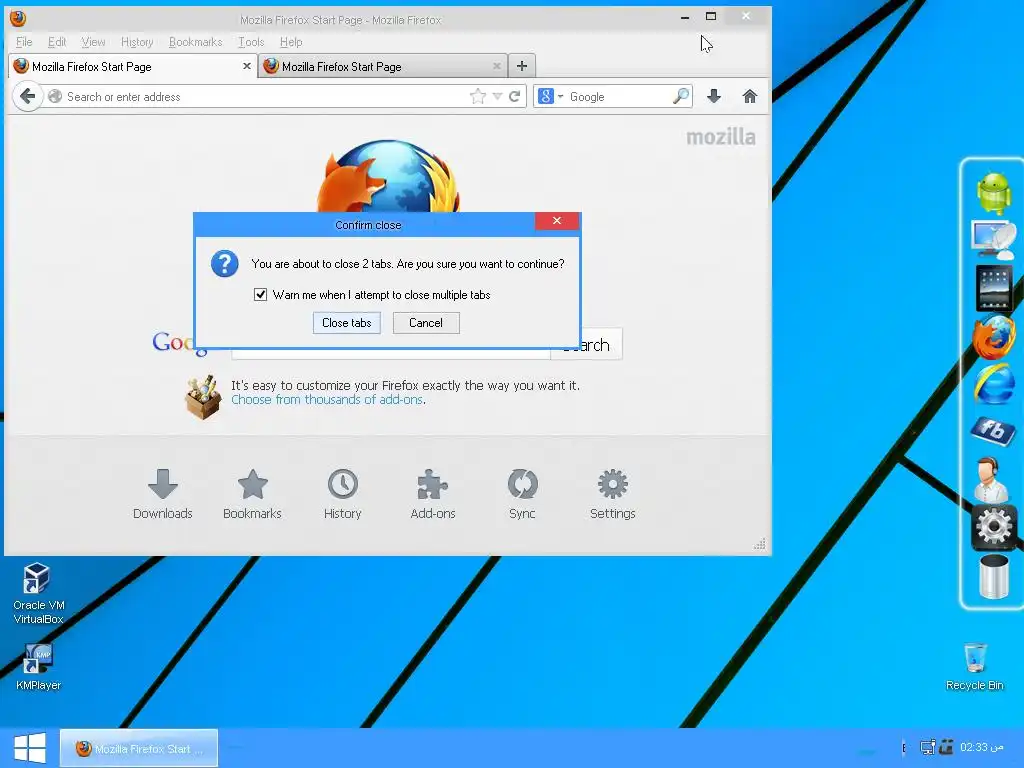Open the address bar history dropdown arrow
This screenshot has width=1024, height=768.
pos(497,97)
